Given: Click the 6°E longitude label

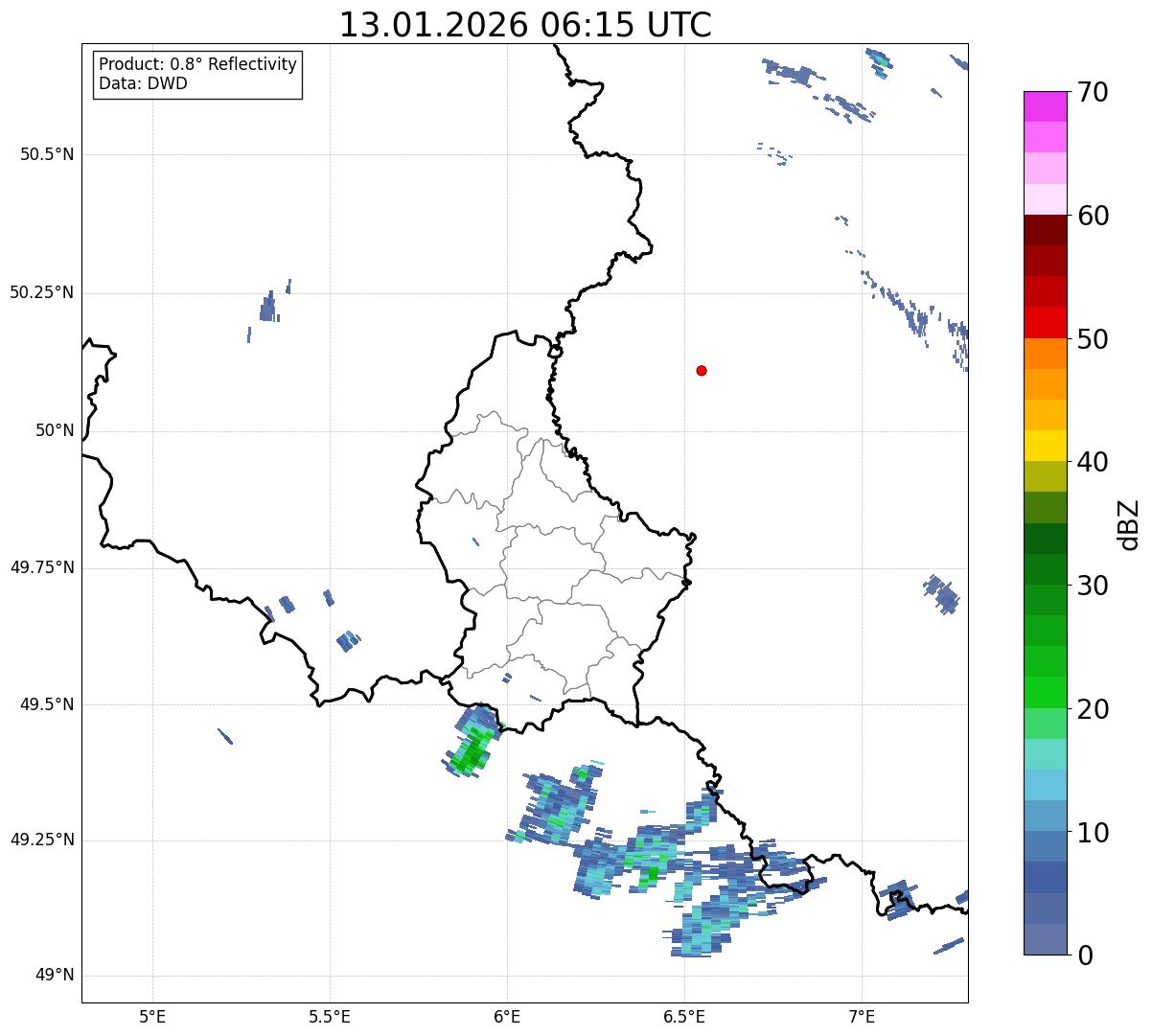Looking at the screenshot, I should [507, 1016].
